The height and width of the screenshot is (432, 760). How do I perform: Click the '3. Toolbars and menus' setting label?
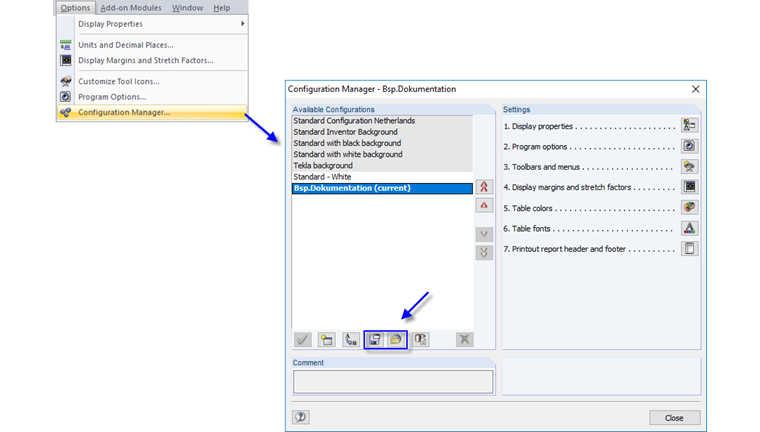(541, 167)
